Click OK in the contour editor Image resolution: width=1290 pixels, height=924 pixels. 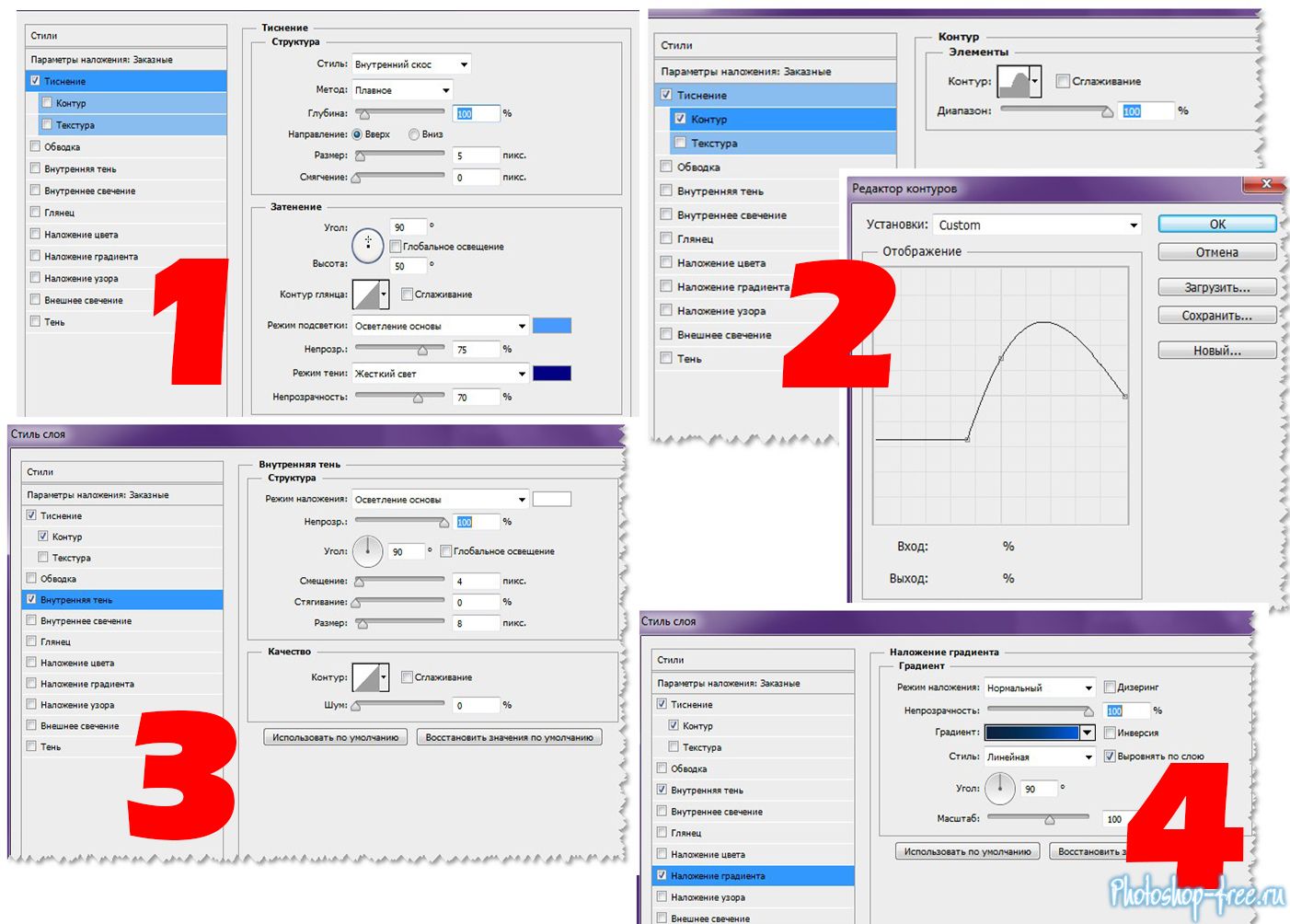tap(1216, 224)
